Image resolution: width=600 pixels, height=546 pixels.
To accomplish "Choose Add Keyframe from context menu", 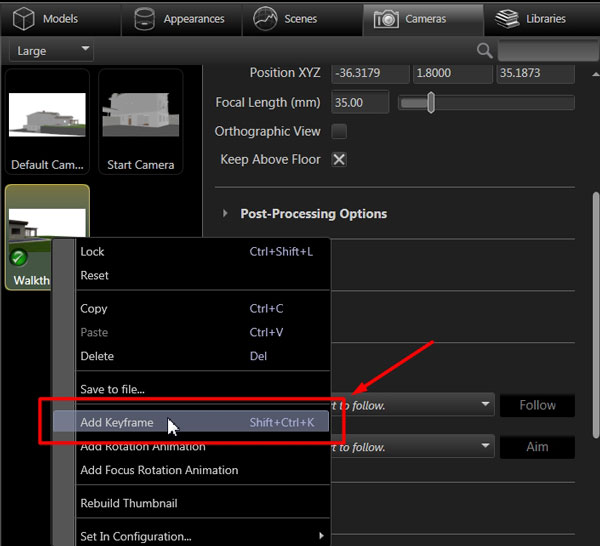I will click(x=117, y=423).
